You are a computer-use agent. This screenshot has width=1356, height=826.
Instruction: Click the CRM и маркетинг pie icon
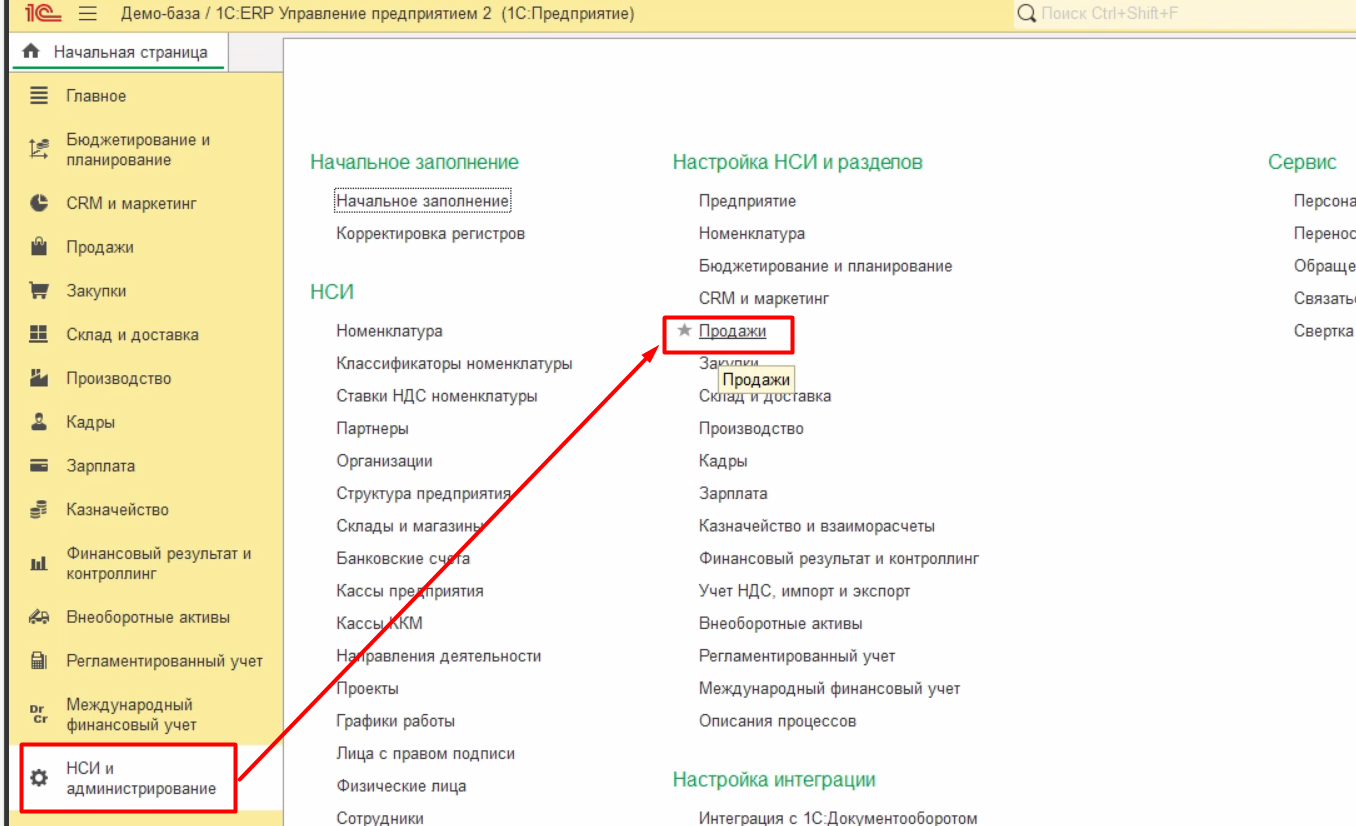pyautogui.click(x=39, y=203)
